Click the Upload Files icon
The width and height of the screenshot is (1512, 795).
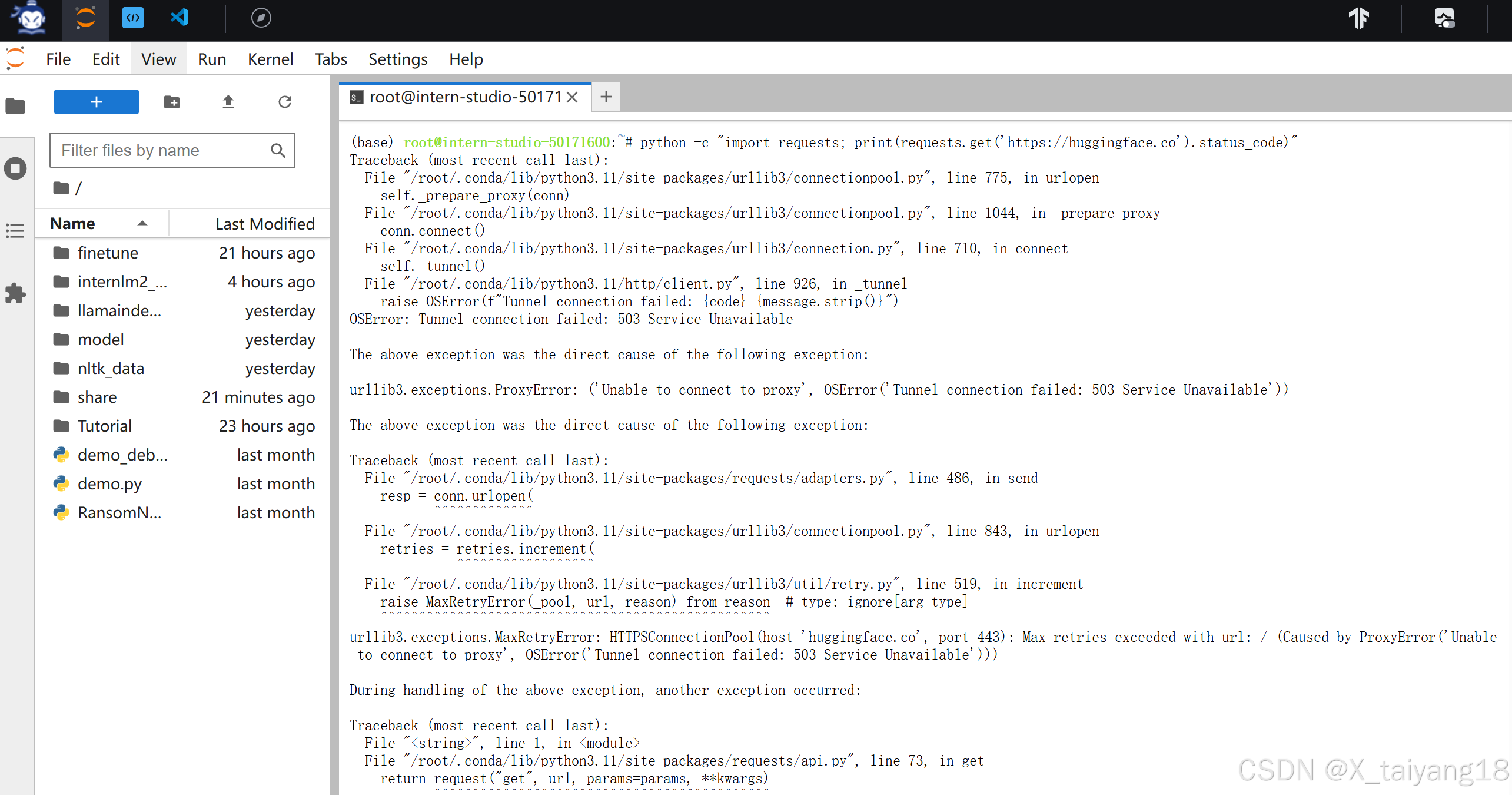[228, 102]
